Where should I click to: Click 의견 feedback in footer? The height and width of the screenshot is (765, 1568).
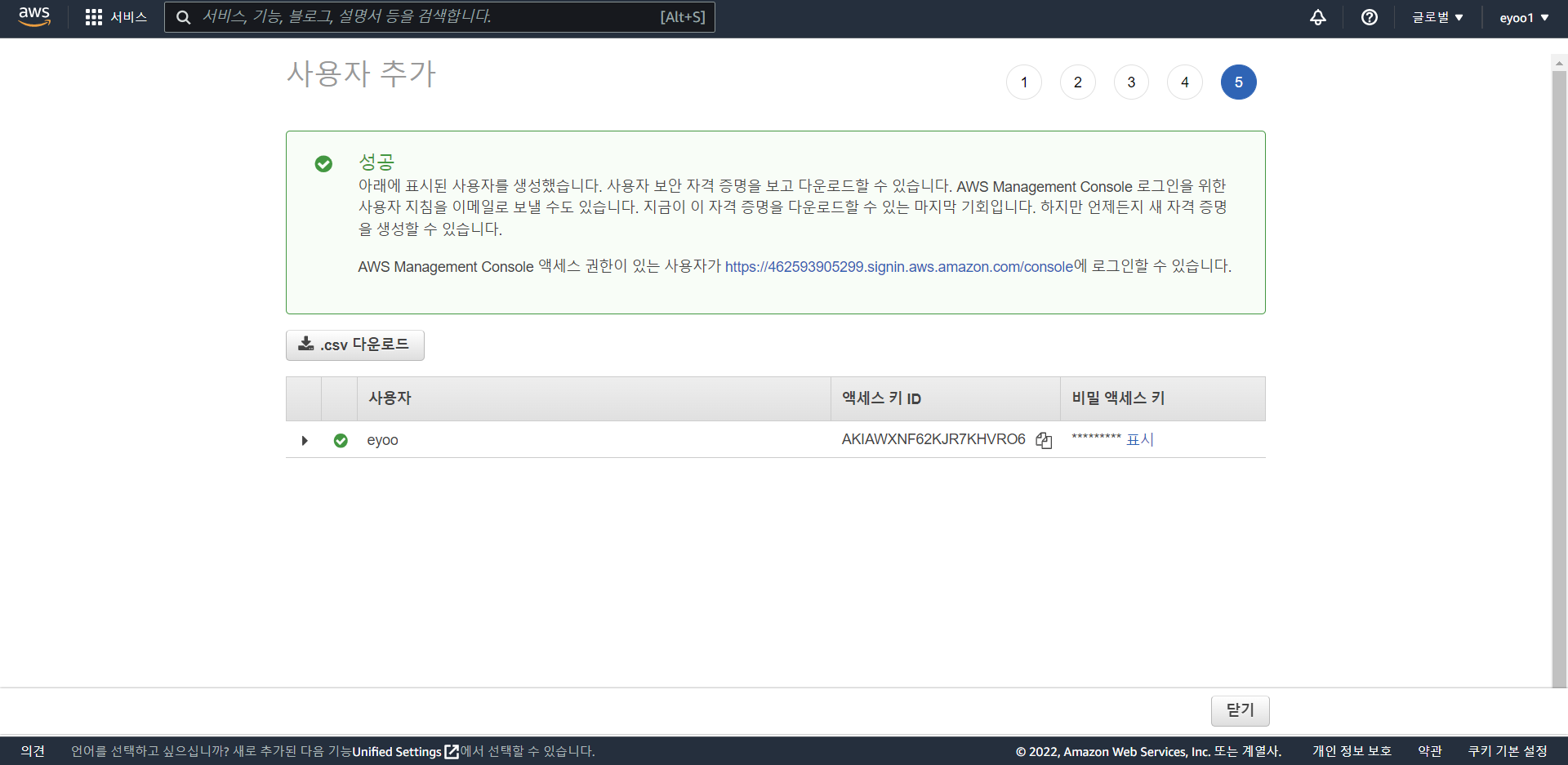coord(33,751)
